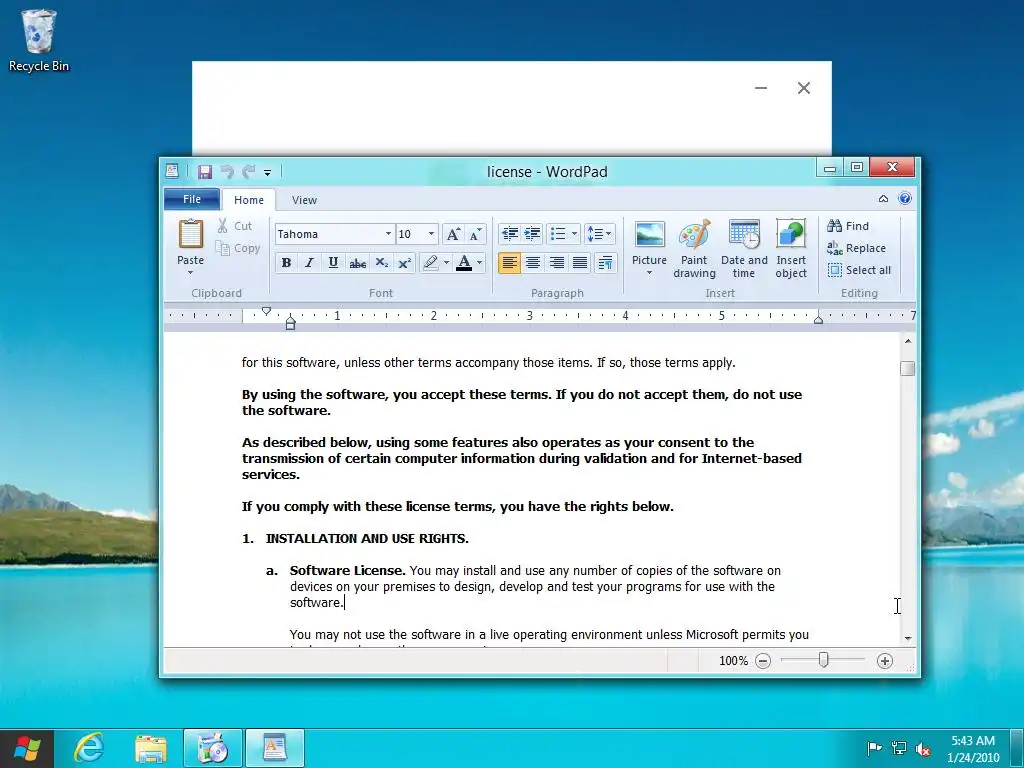This screenshot has height=768, width=1024.
Task: Open the Windows Start button
Action: coord(26,749)
